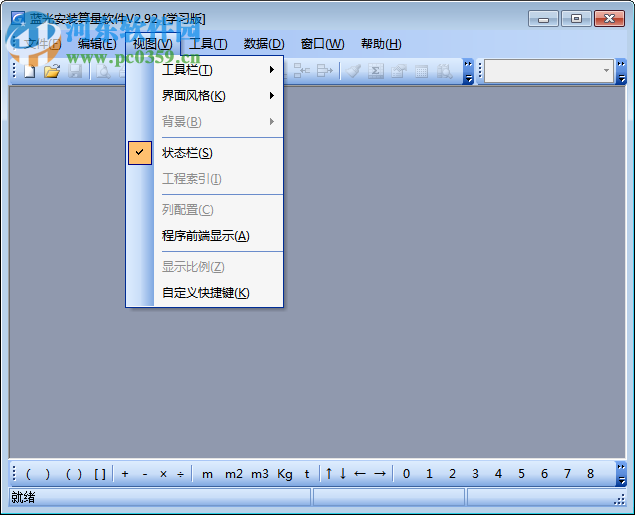Open the 窗口(W) menu
This screenshot has height=515, width=635.
pyautogui.click(x=322, y=44)
